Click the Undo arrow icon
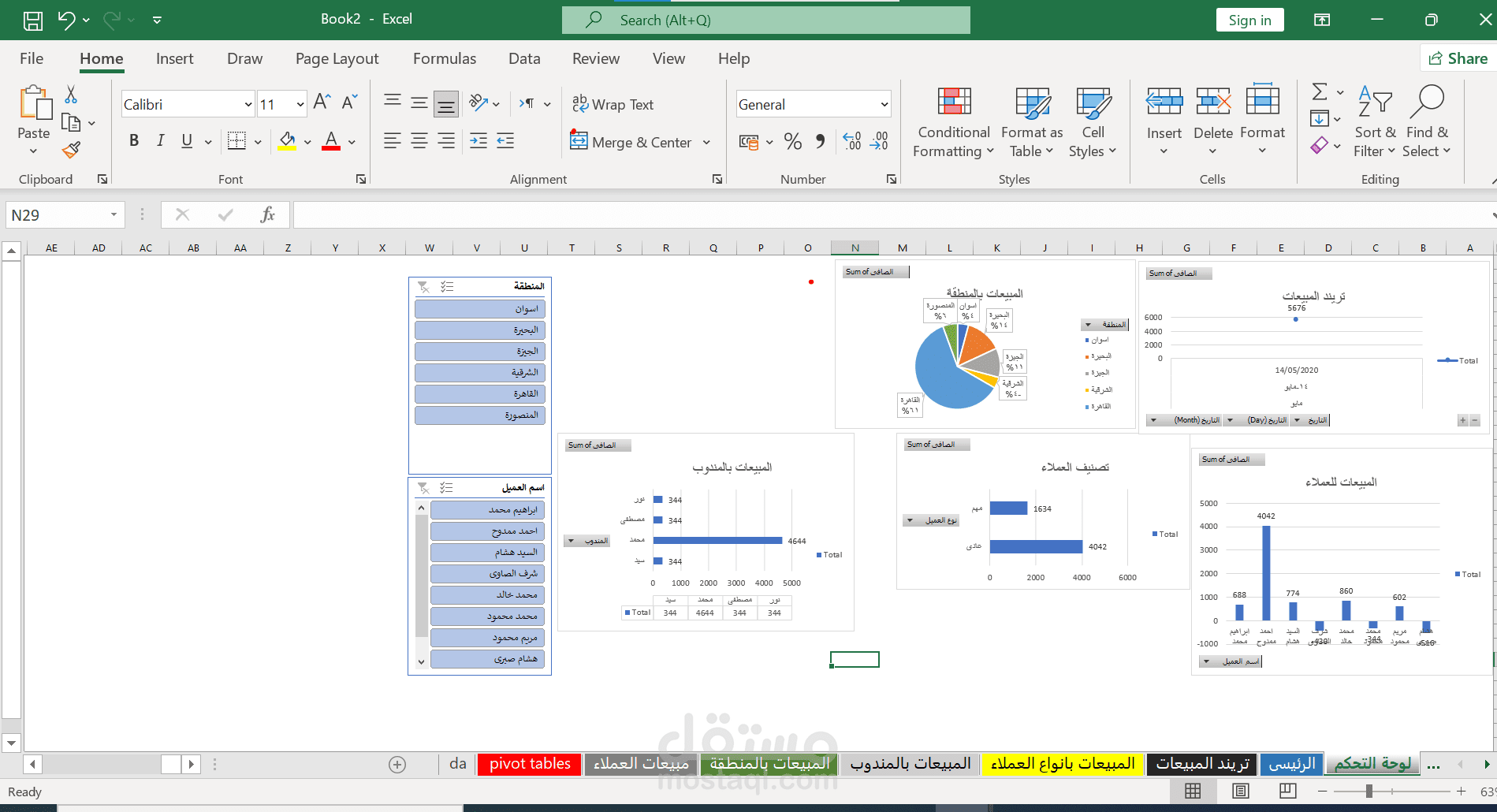Screen dimensions: 1497x812 (67, 20)
